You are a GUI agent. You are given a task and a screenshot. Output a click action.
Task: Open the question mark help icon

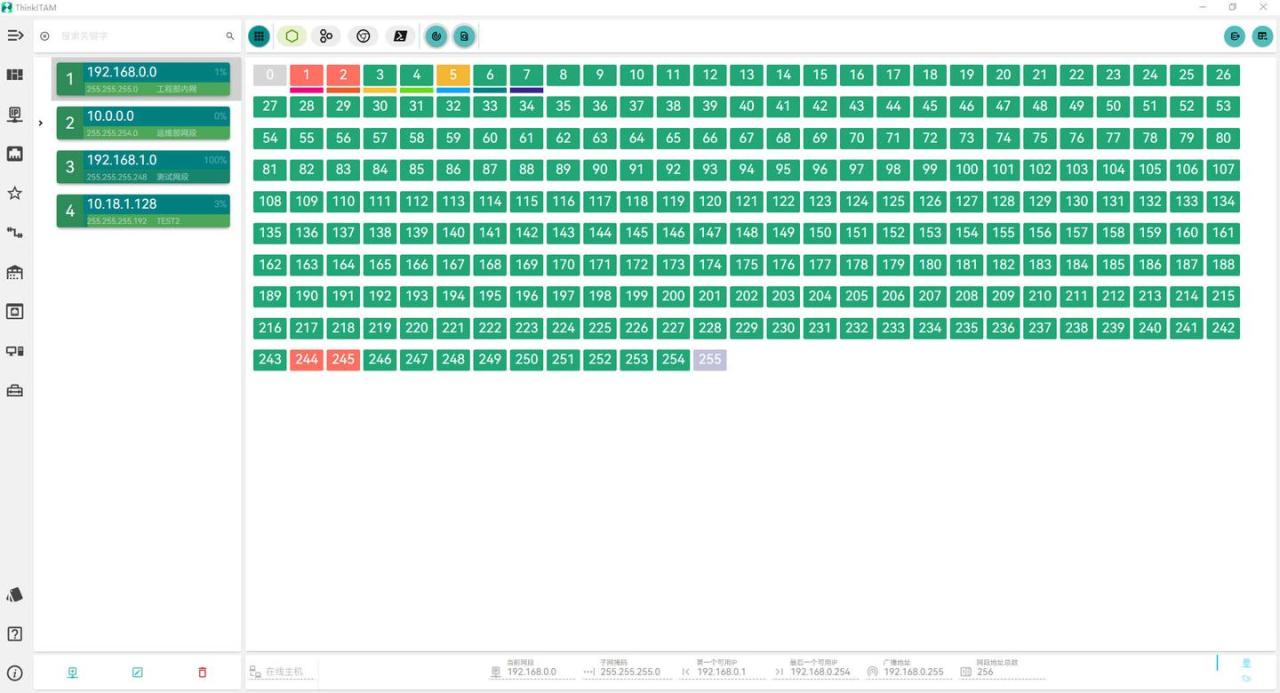point(15,634)
